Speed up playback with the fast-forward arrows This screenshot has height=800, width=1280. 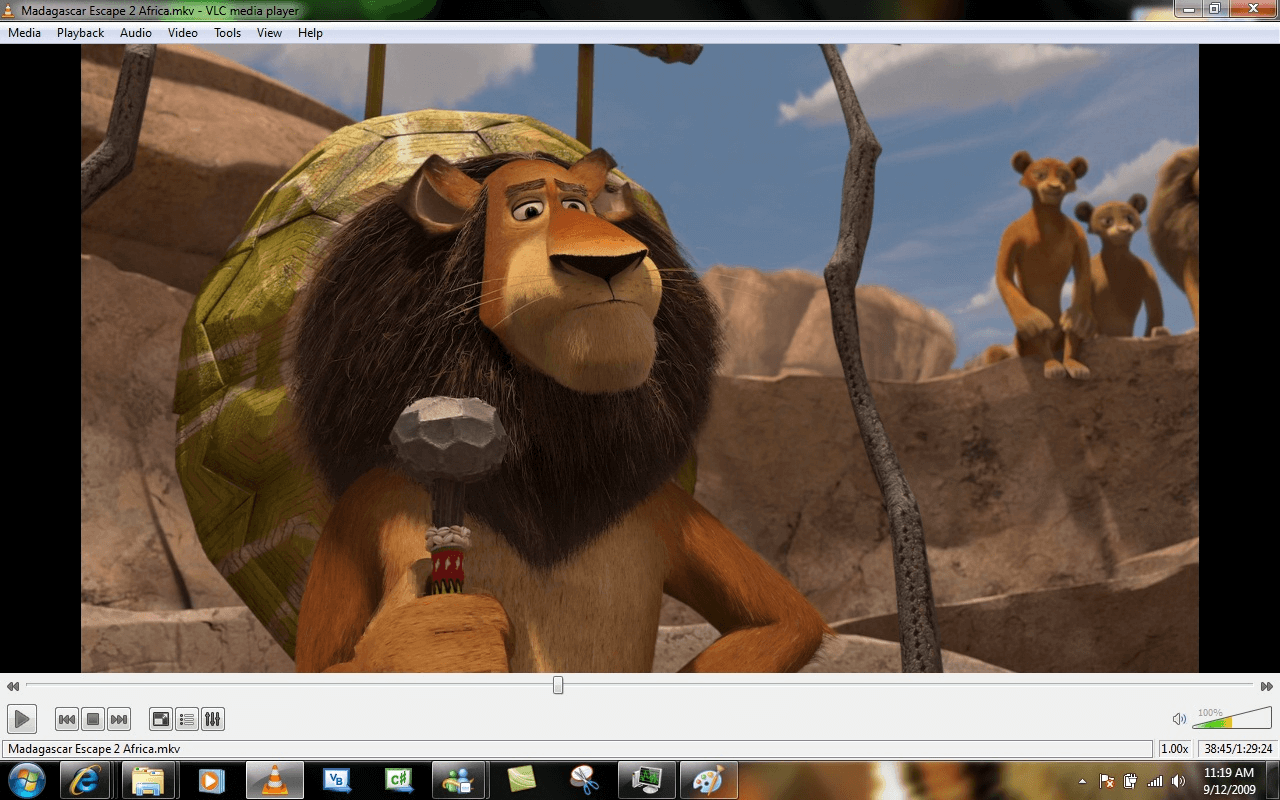[x=1266, y=686]
